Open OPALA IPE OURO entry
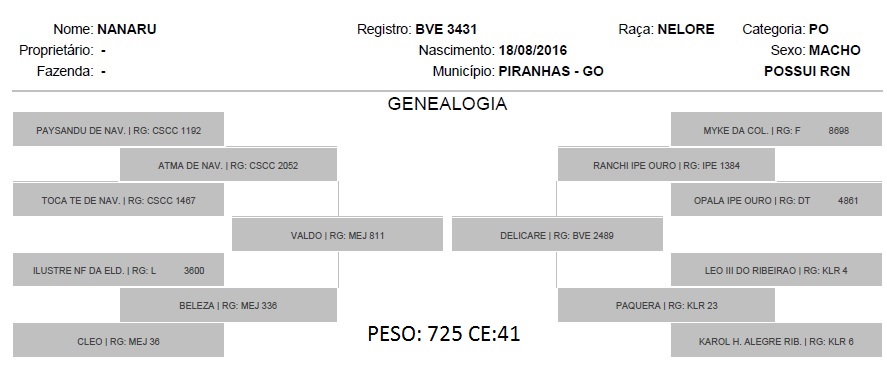 [776, 200]
